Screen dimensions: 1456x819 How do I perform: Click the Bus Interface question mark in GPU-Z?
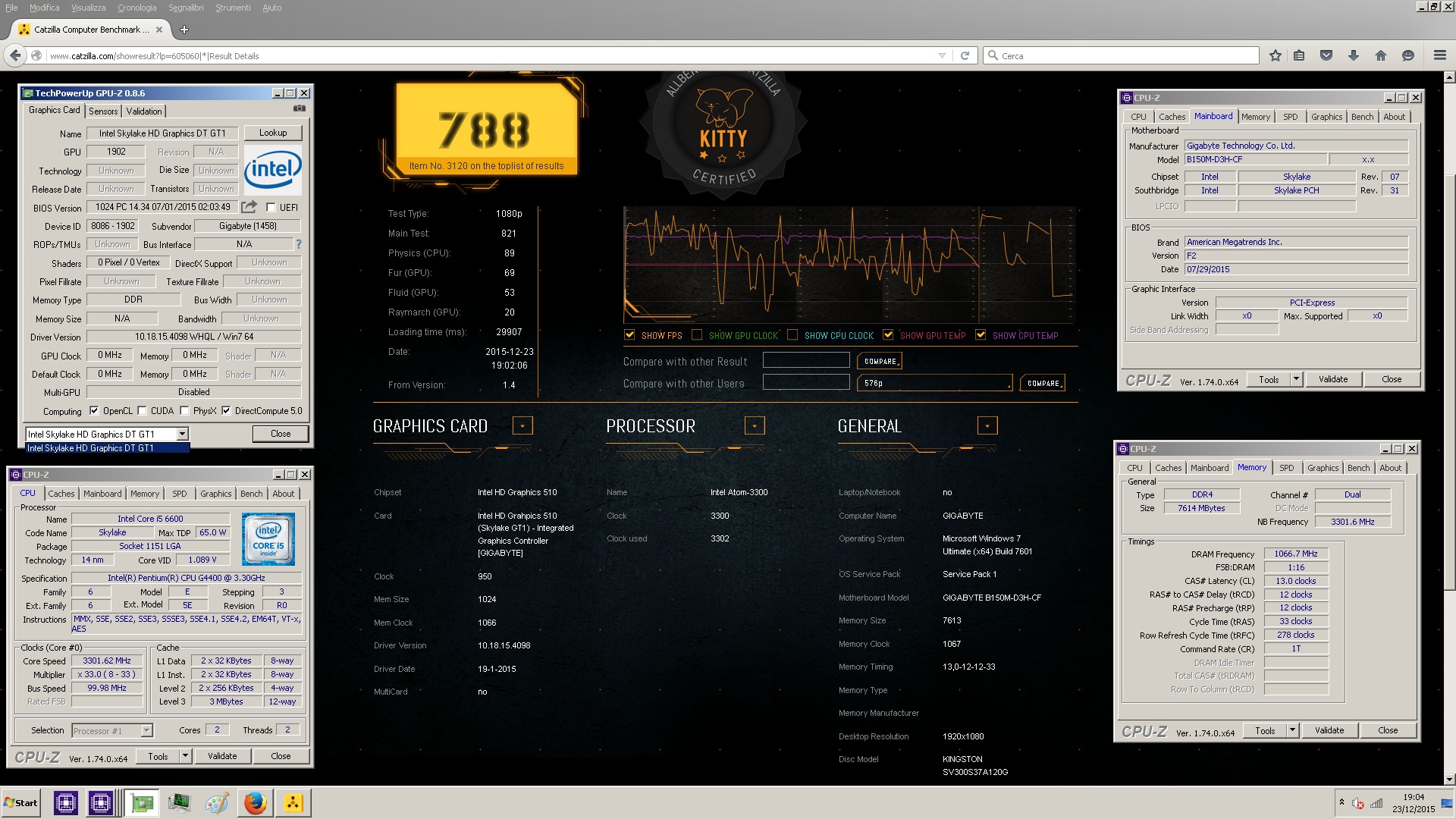point(298,244)
